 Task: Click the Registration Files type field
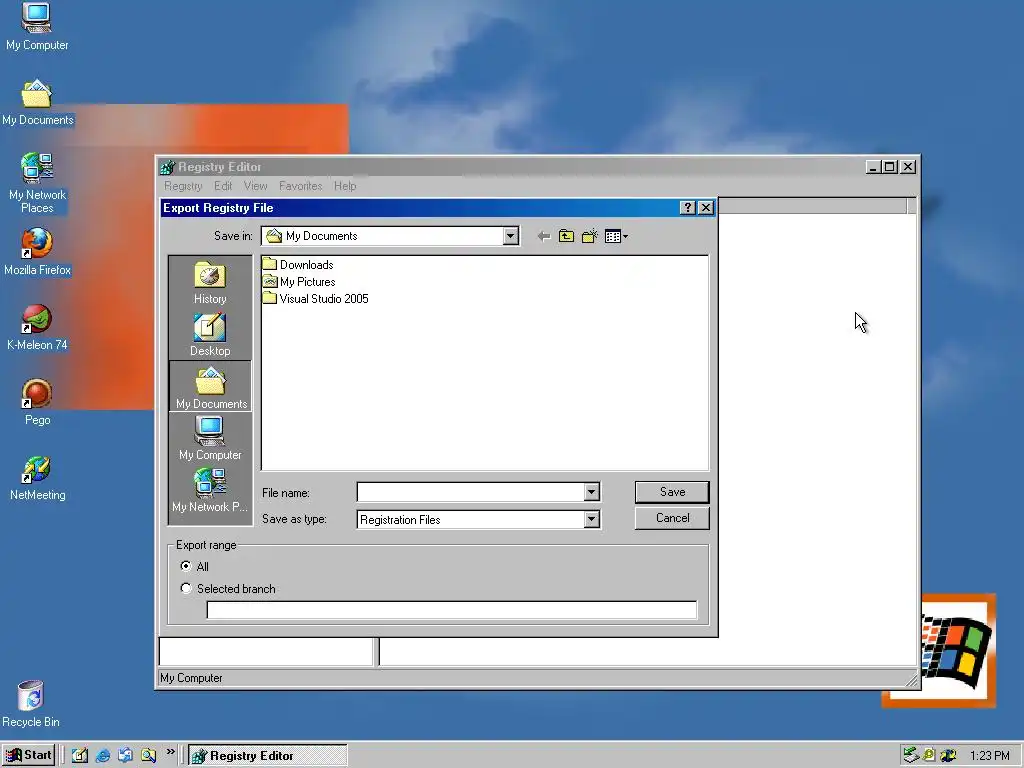point(470,519)
